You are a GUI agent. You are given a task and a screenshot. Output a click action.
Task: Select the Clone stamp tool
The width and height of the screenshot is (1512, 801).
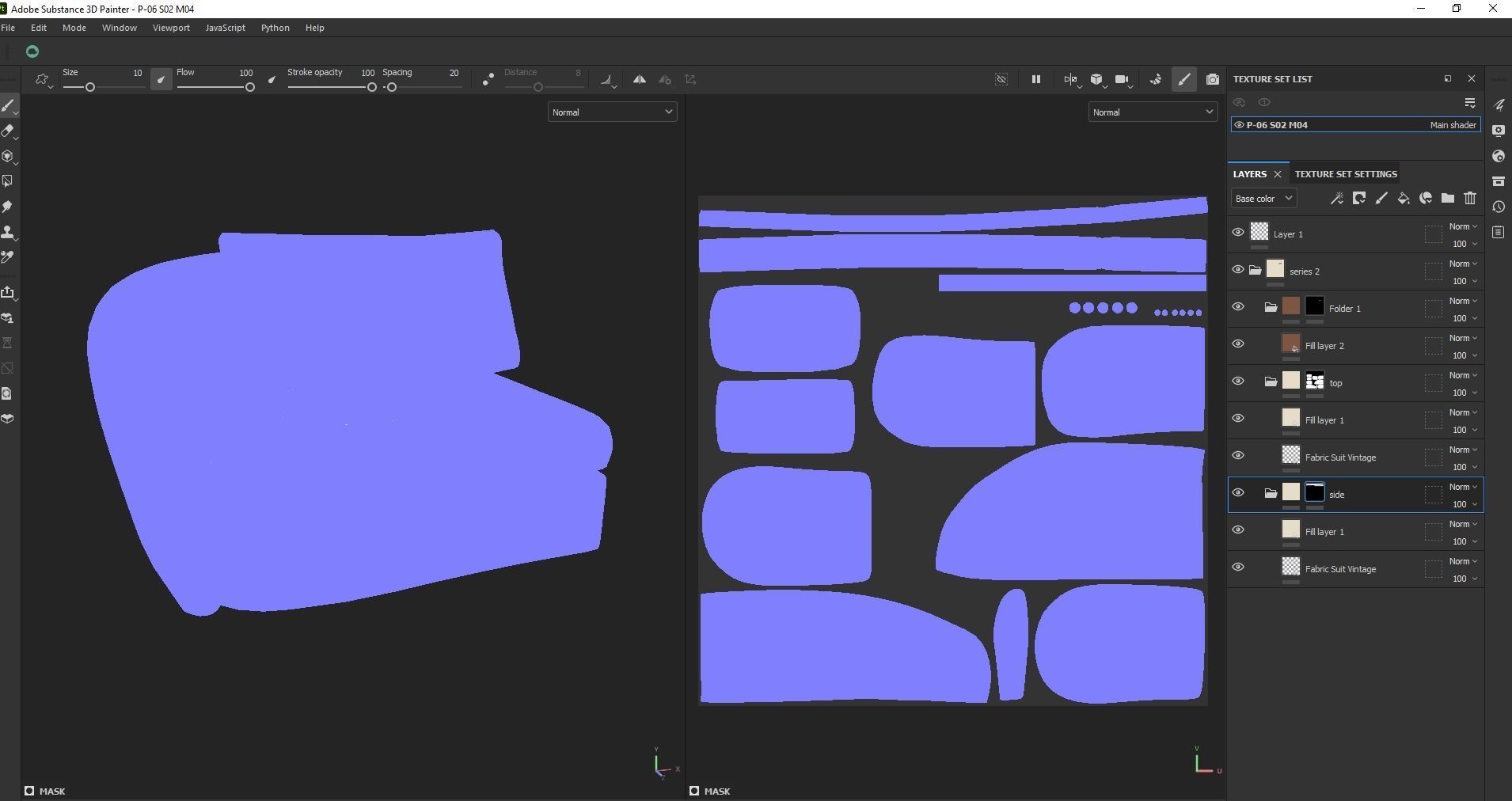(8, 232)
